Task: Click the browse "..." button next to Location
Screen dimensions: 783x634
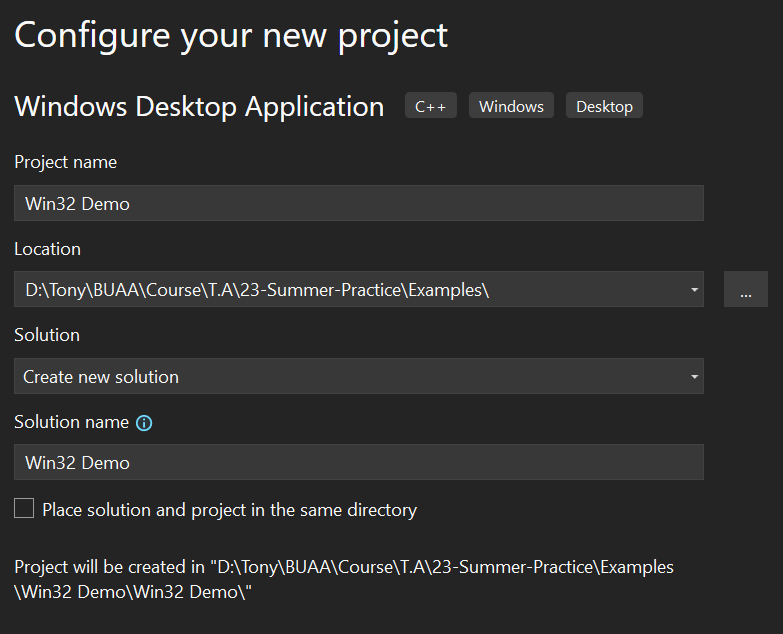Action: [x=745, y=290]
